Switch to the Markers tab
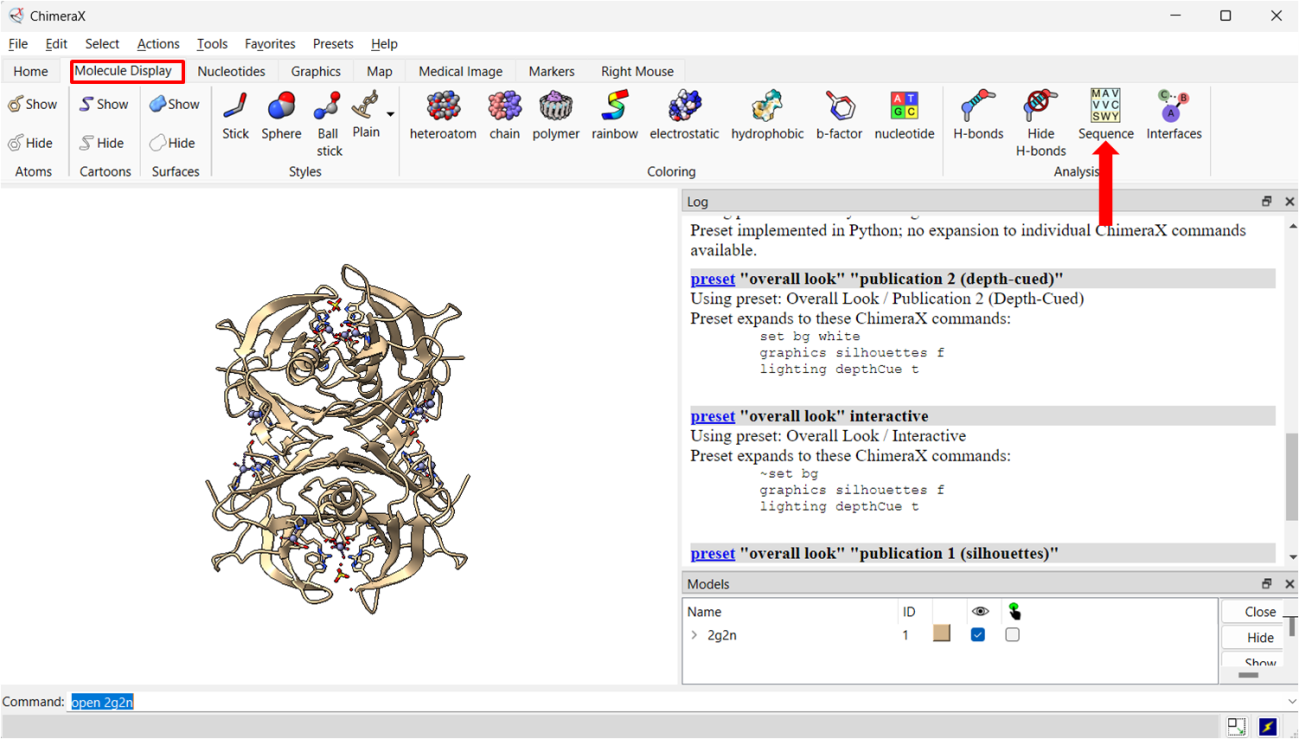 [x=552, y=71]
